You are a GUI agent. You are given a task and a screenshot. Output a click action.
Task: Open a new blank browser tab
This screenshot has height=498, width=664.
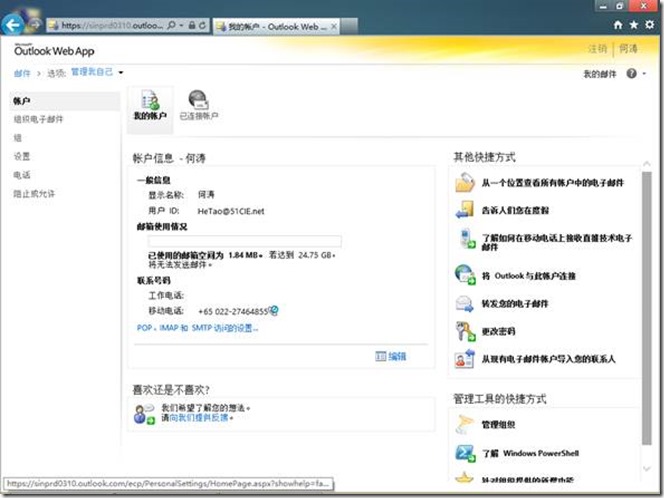pyautogui.click(x=349, y=26)
